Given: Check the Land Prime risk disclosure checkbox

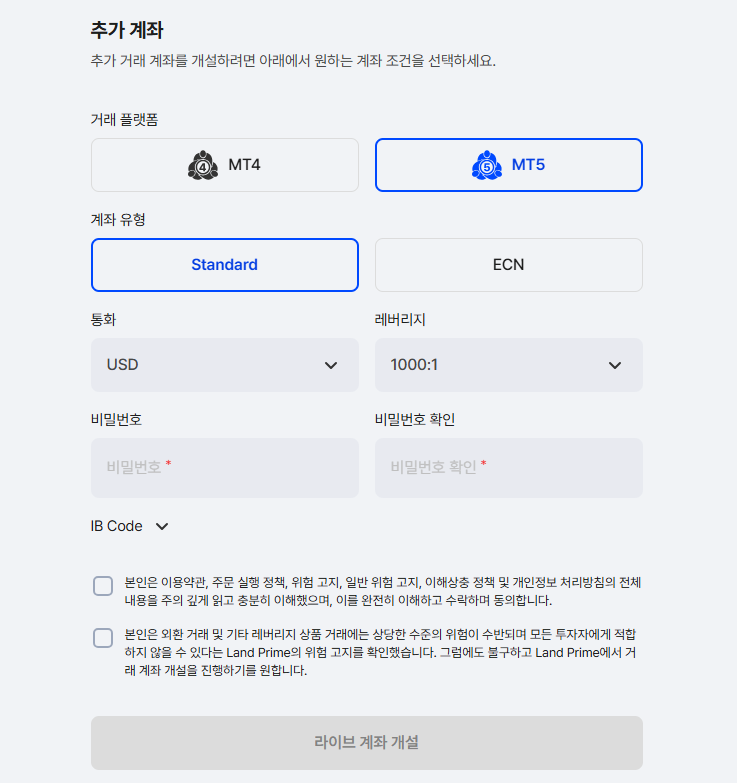Looking at the screenshot, I should pos(103,638).
